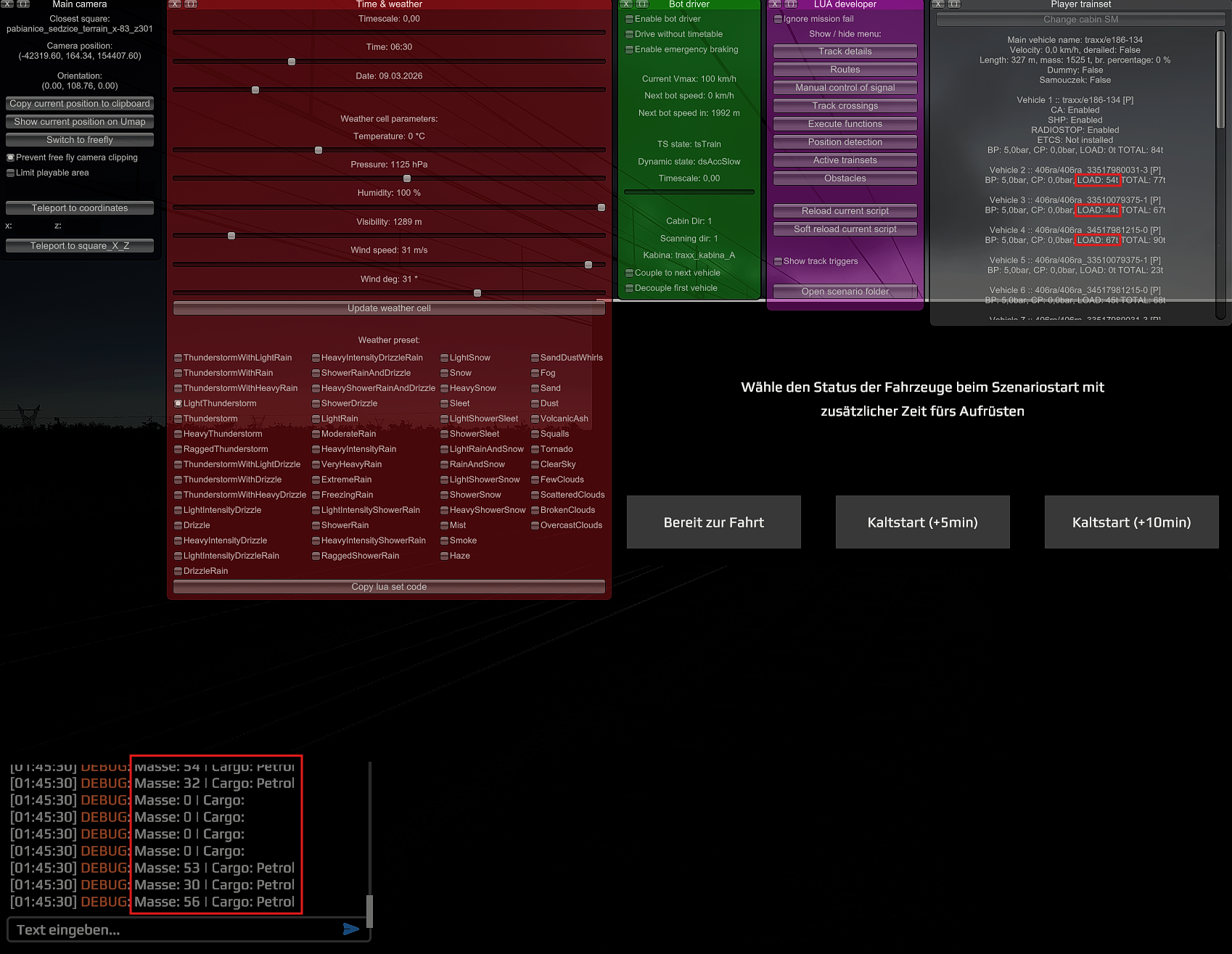
Task: Click the chat log scrollbar thumb
Action: point(369,911)
